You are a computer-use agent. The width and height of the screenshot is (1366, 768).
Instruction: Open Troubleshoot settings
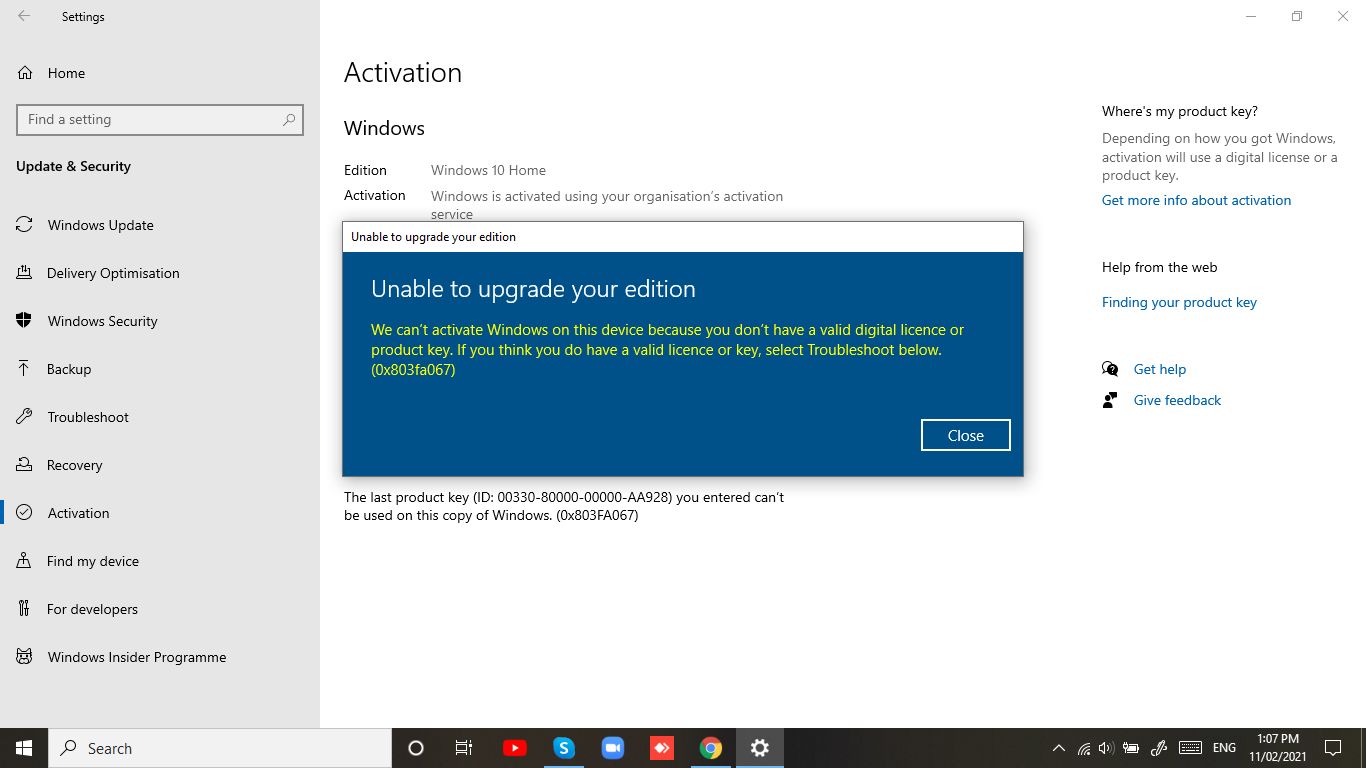click(160, 417)
